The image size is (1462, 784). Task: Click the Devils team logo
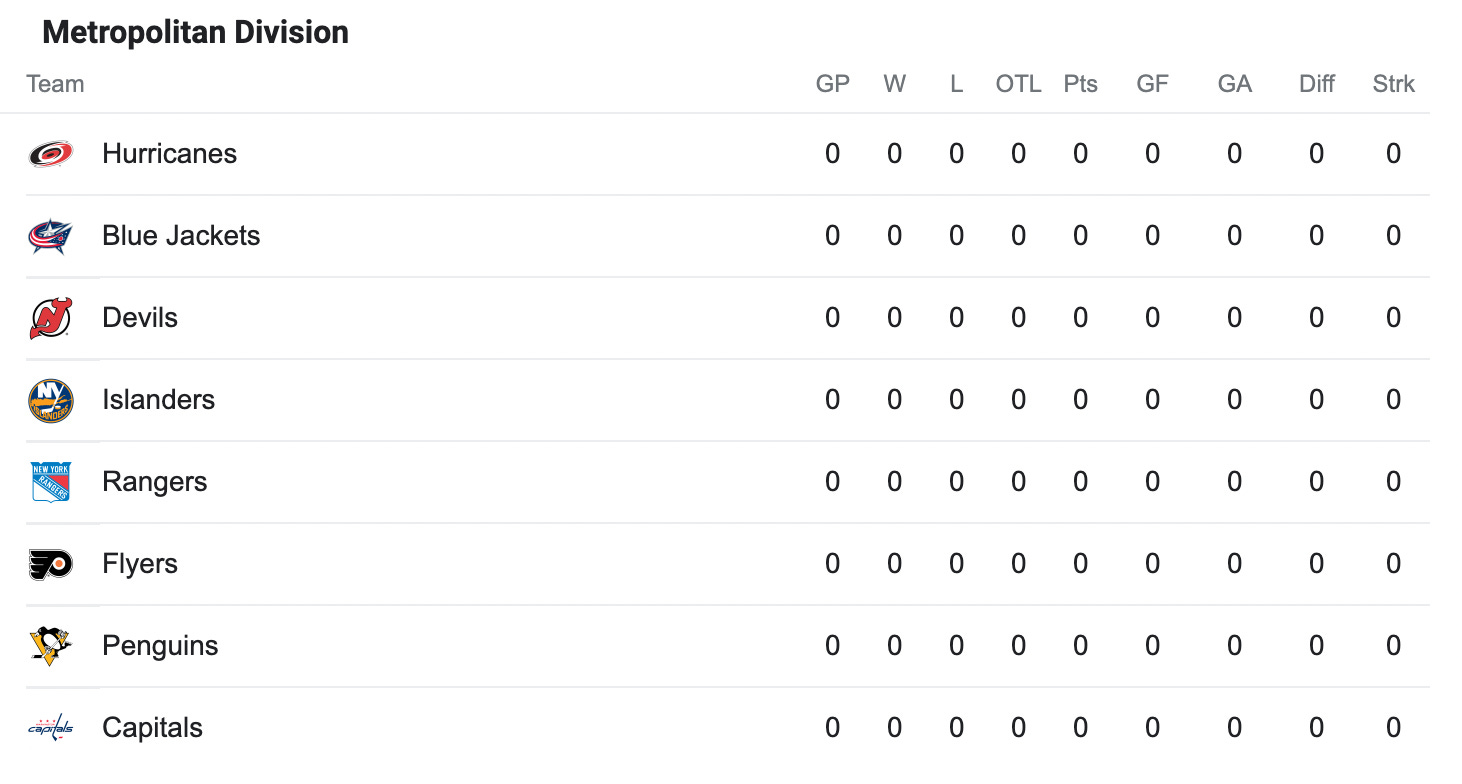(50, 318)
